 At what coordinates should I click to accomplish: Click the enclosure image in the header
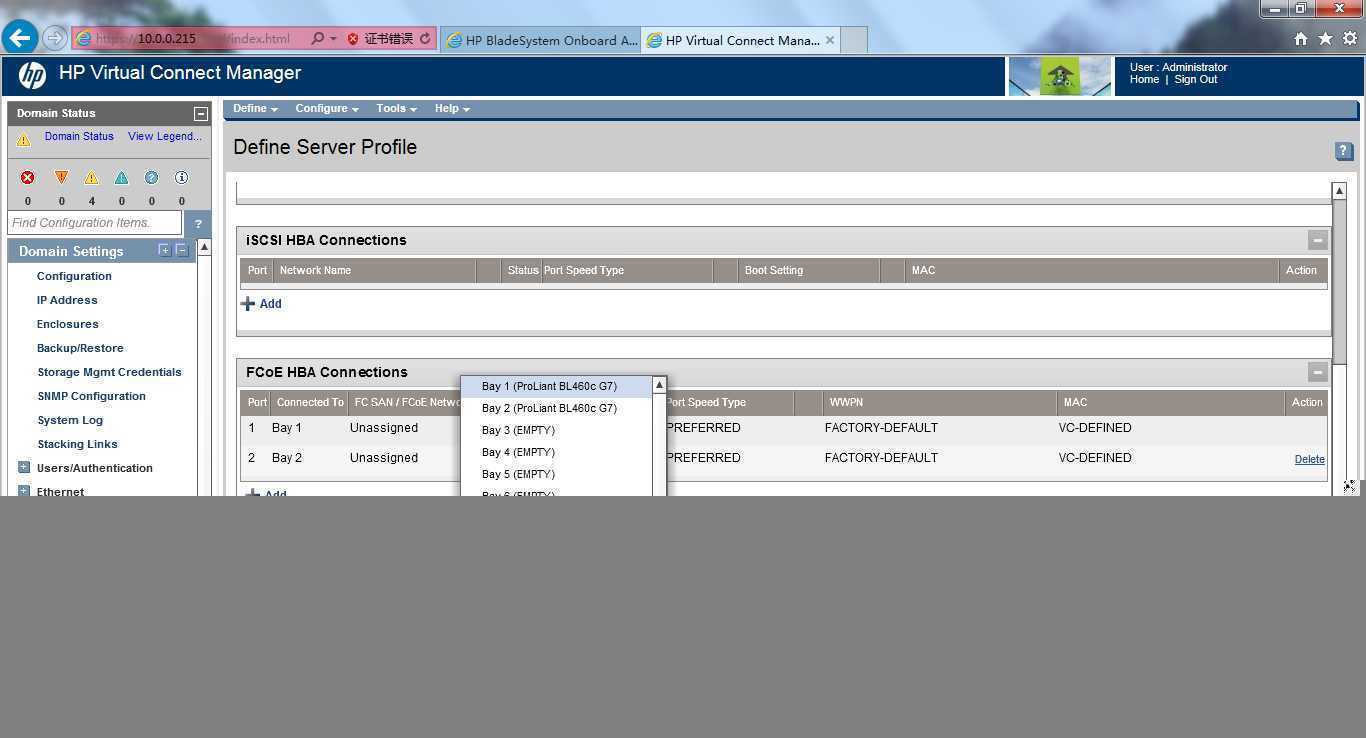[1060, 76]
